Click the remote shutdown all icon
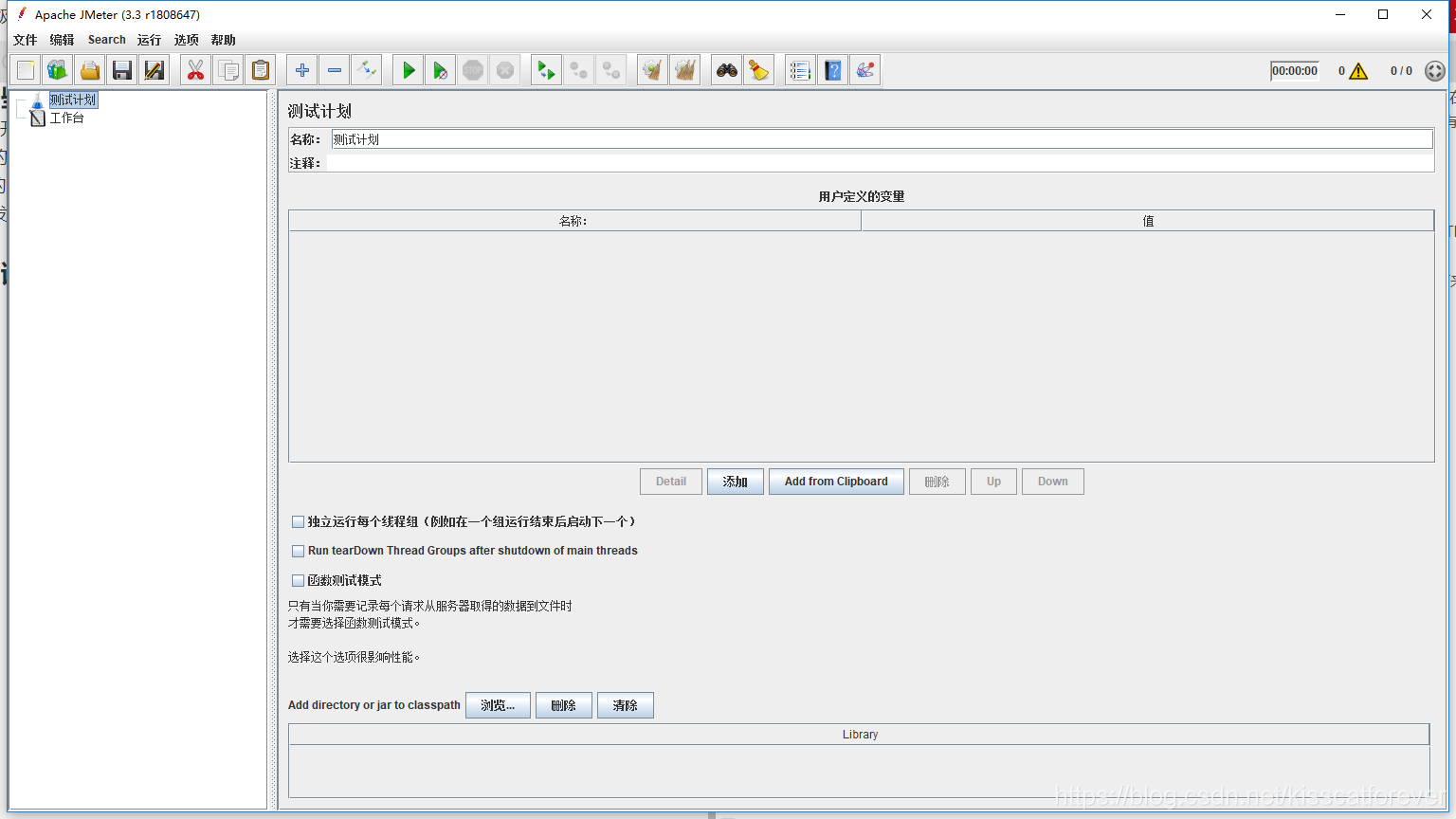Screen dimensions: 1456x819 pyautogui.click(x=611, y=70)
